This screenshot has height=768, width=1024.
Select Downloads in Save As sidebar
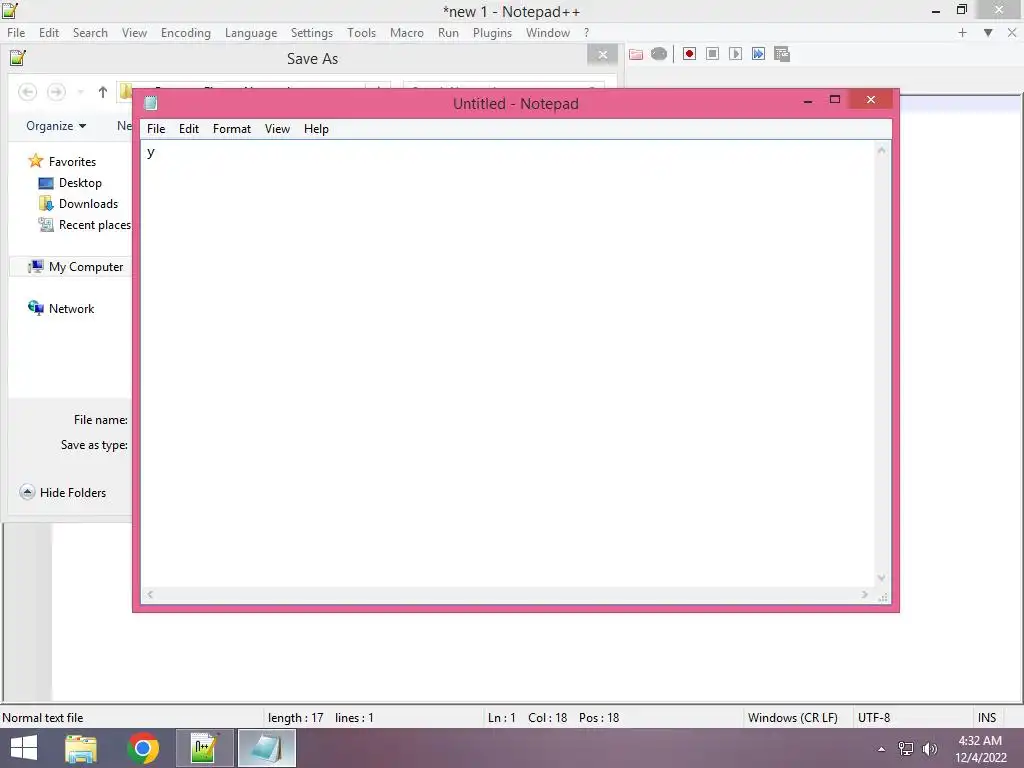point(78,204)
